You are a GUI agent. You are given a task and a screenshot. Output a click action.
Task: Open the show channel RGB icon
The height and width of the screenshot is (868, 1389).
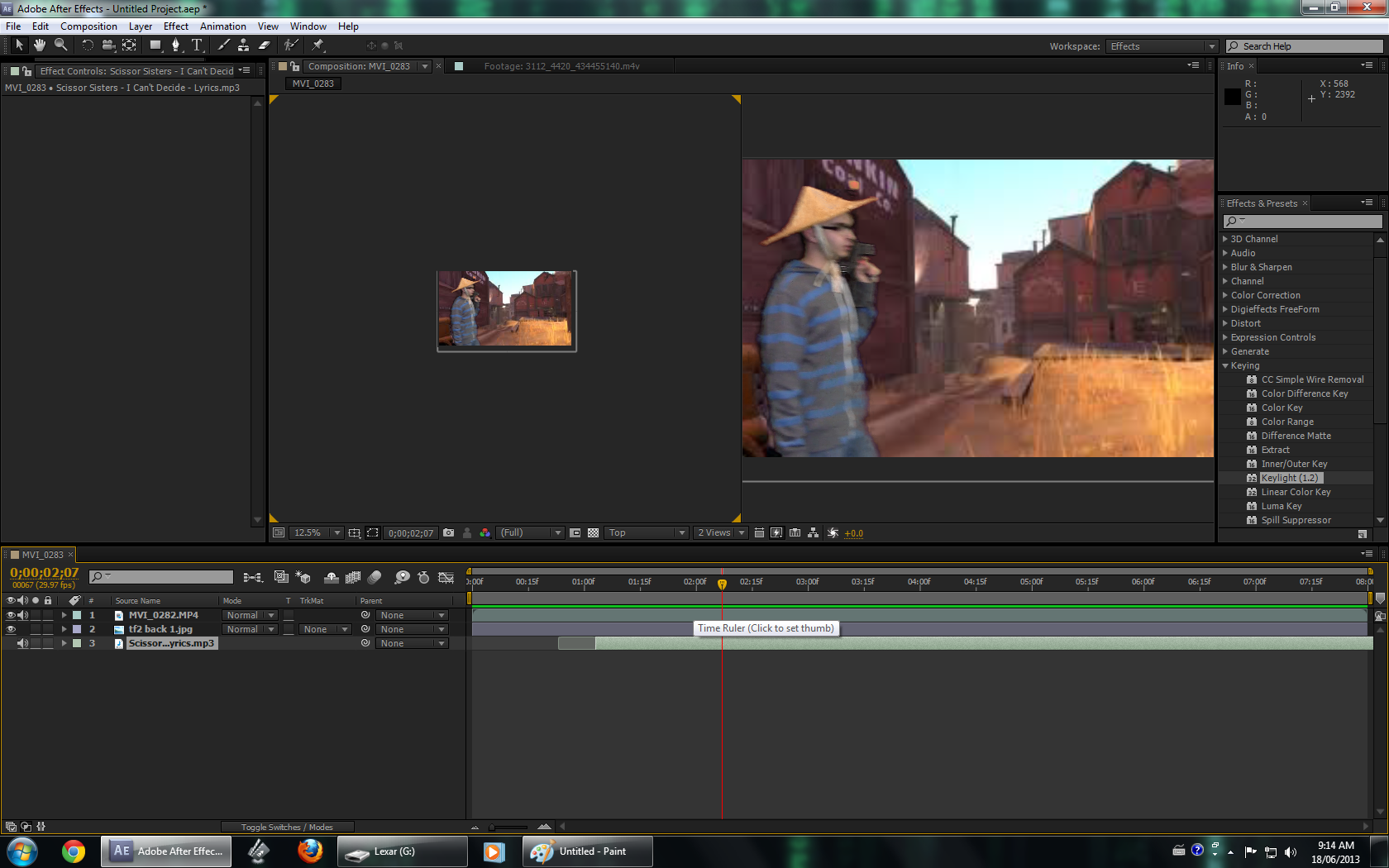[x=485, y=533]
